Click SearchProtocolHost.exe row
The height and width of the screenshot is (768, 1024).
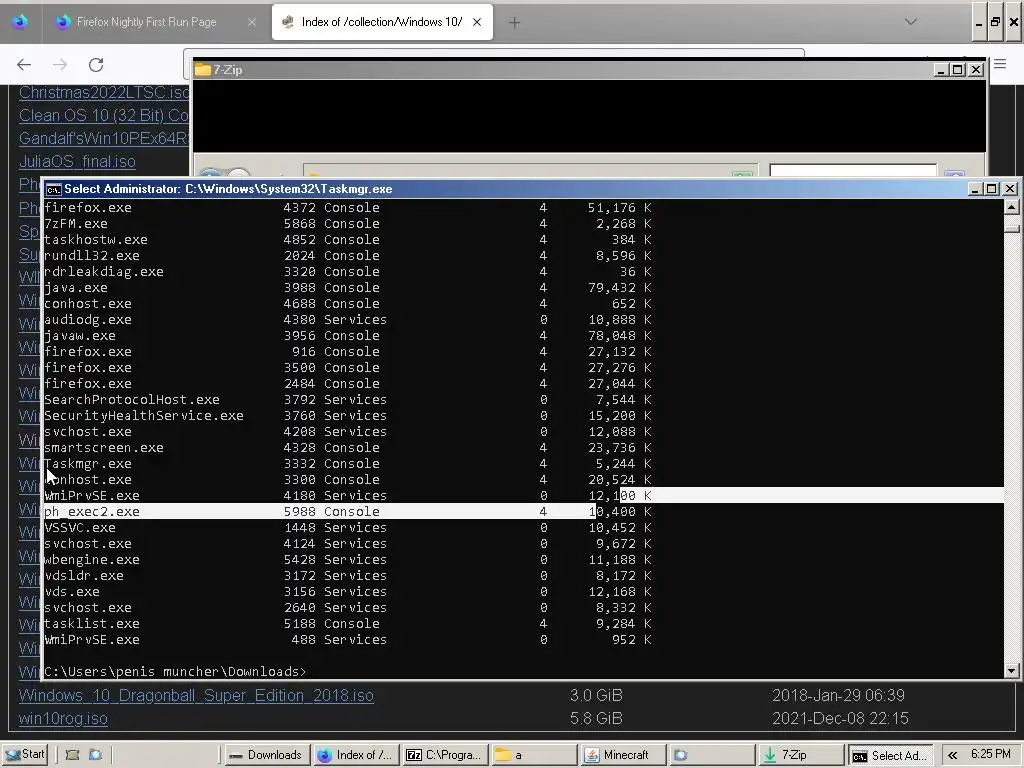tap(347, 400)
